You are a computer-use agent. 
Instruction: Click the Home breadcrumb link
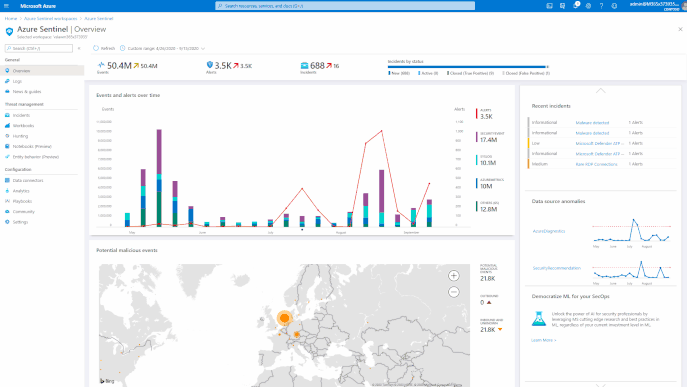click(x=11, y=18)
